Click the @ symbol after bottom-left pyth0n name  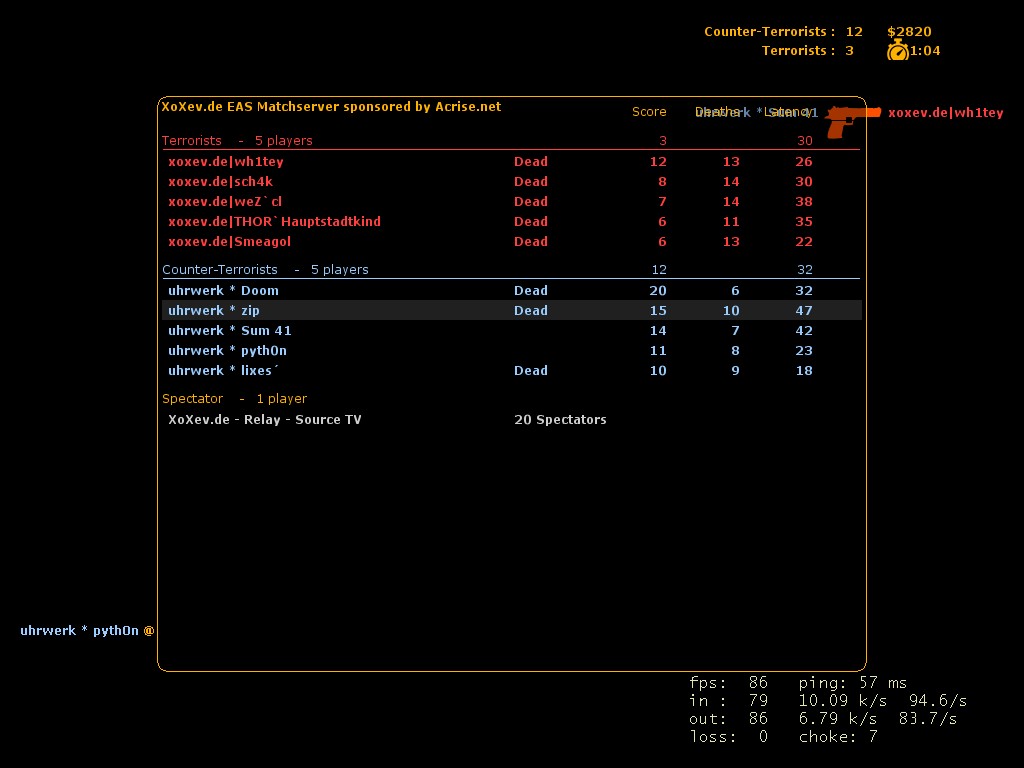149,631
